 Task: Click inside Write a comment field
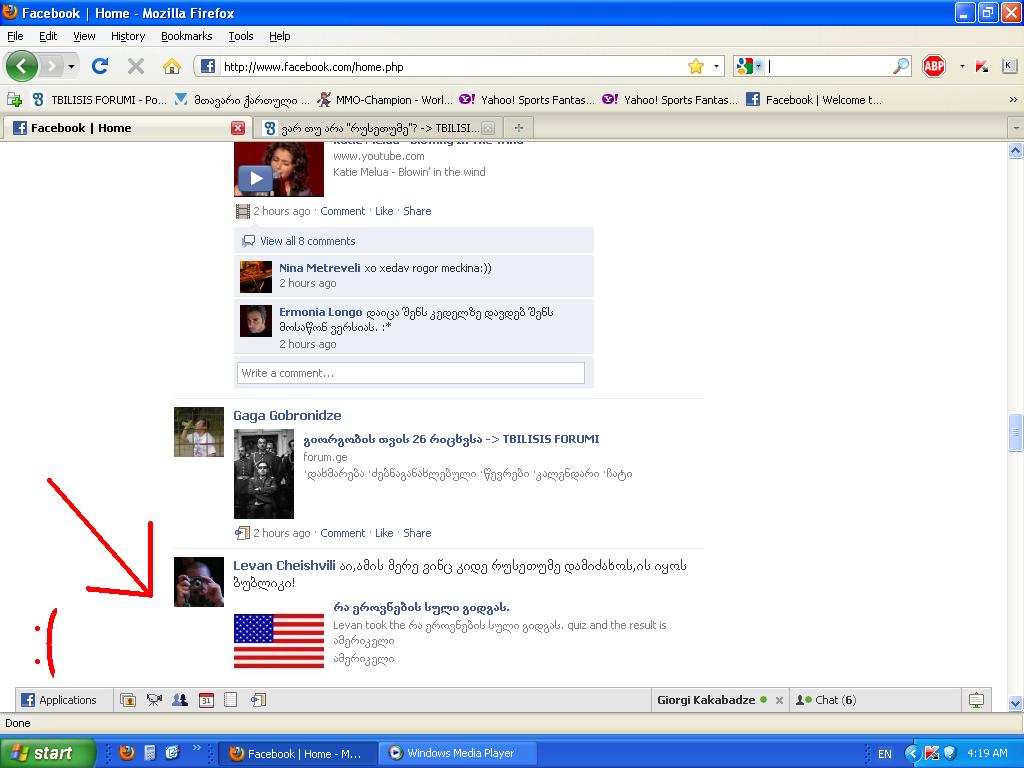pos(410,373)
